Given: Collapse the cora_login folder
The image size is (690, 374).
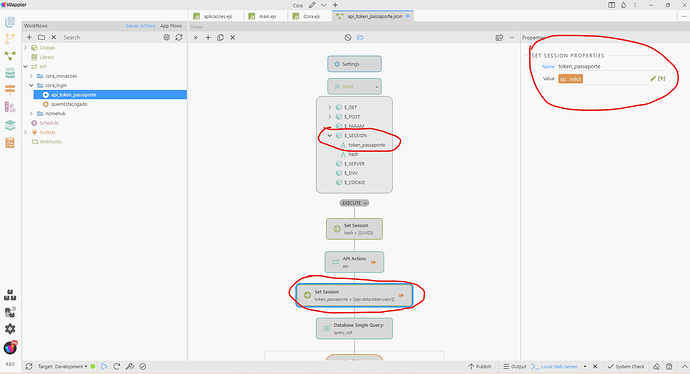Looking at the screenshot, I should (31, 85).
